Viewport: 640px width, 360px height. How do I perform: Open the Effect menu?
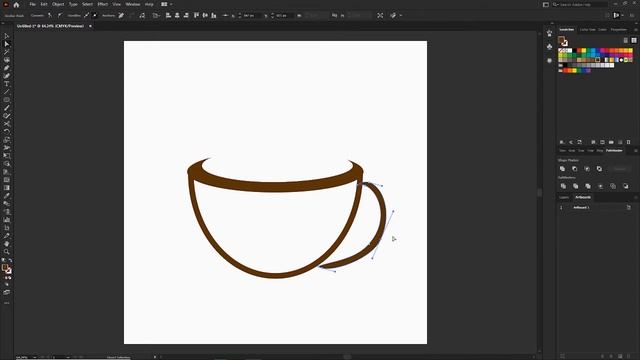pos(102,4)
